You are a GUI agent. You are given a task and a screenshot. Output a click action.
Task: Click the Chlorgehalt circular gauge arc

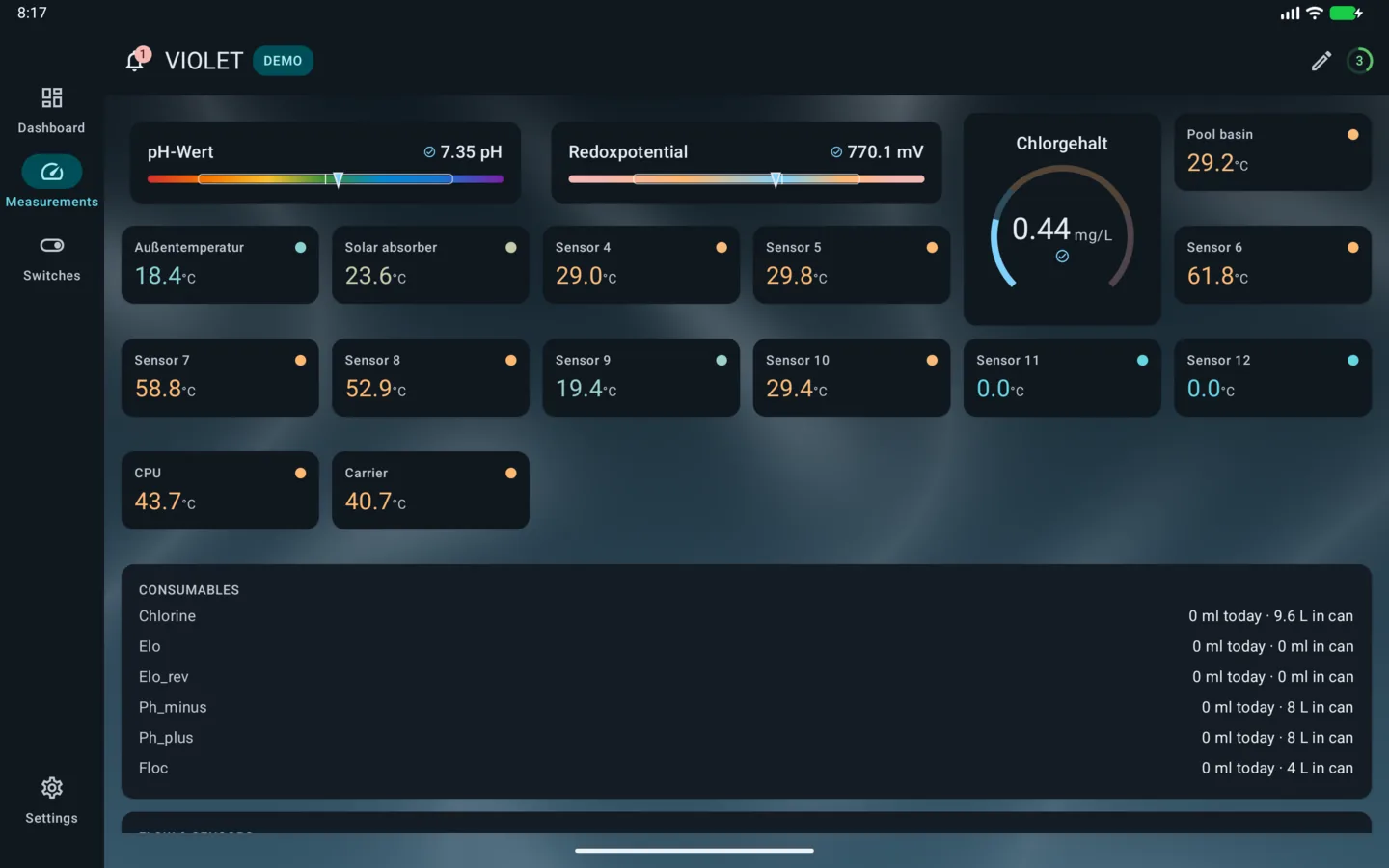point(1062,228)
